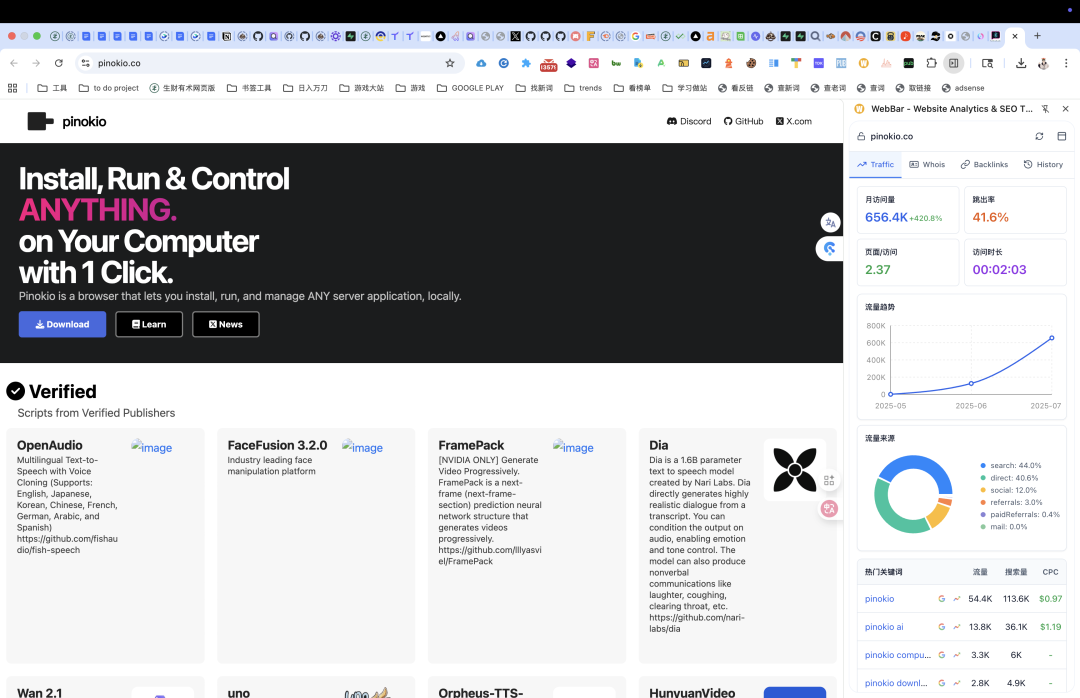This screenshot has width=1080, height=698.
Task: Open the image search icon in Chrome toolbar
Action: (987, 63)
